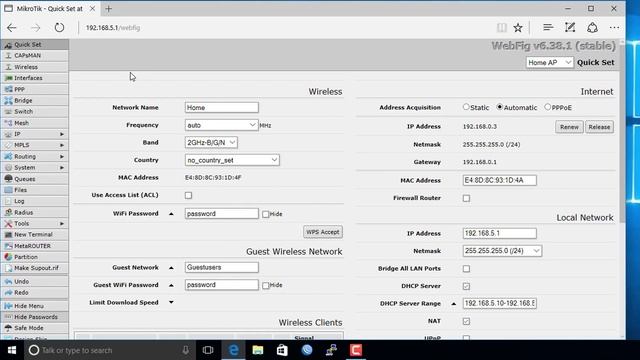Toggle Hide Passwords
The width and height of the screenshot is (640, 360).
(x=34, y=317)
